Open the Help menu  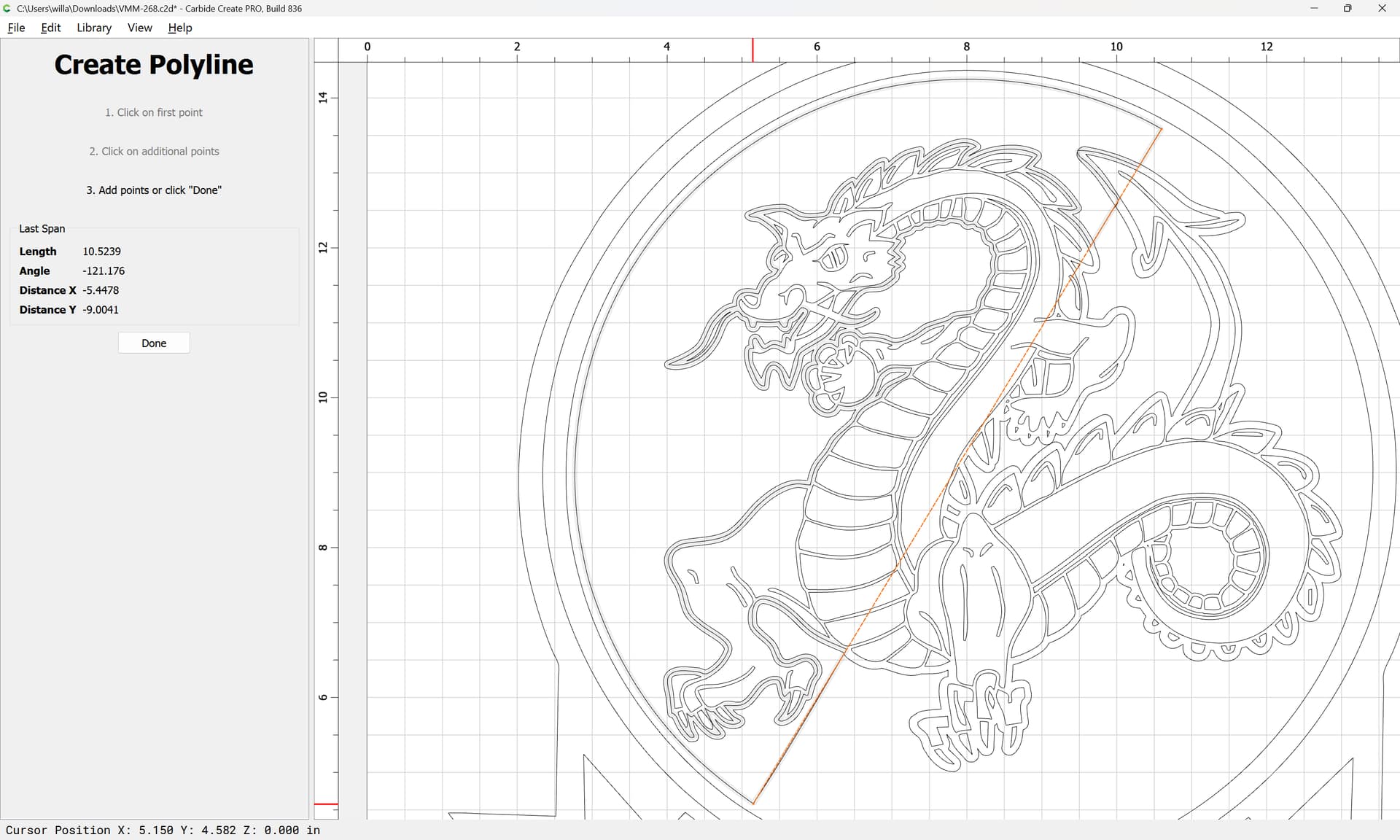179,28
